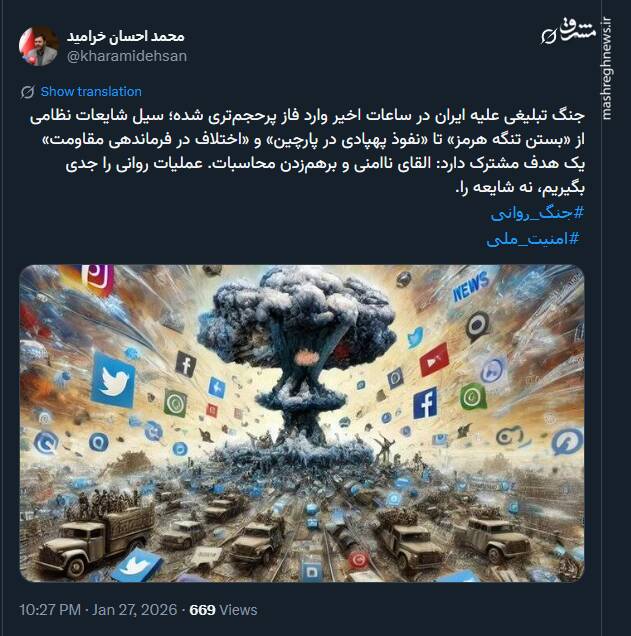Click the translation icon beside Show translation
This screenshot has width=631, height=636.
(28, 92)
